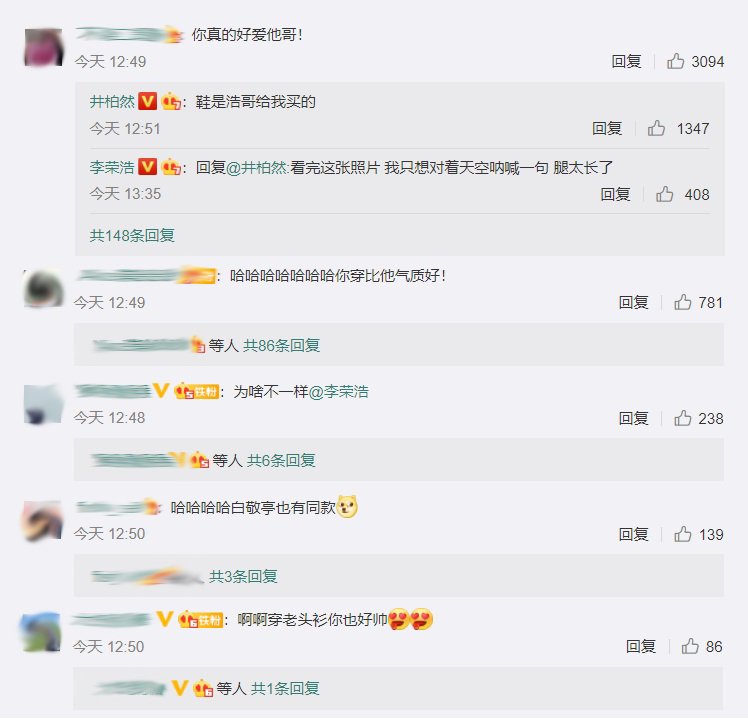Reply to 李荣浩's 13:35 comment
Screen dimensions: 748x719
pos(615,194)
